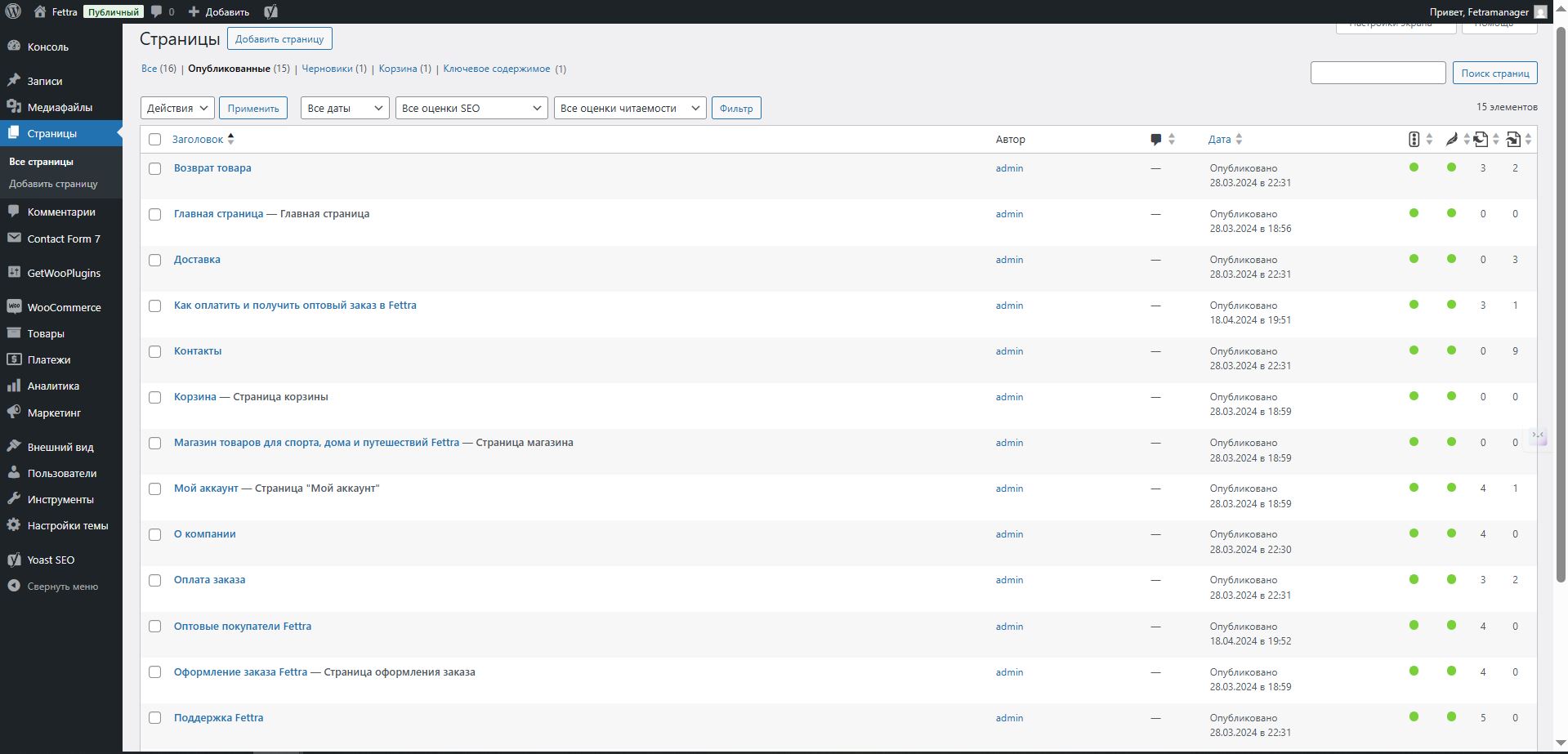Screen dimensions: 1568x754
Task: Click the WooCommerce sidebar icon
Action: 14,307
